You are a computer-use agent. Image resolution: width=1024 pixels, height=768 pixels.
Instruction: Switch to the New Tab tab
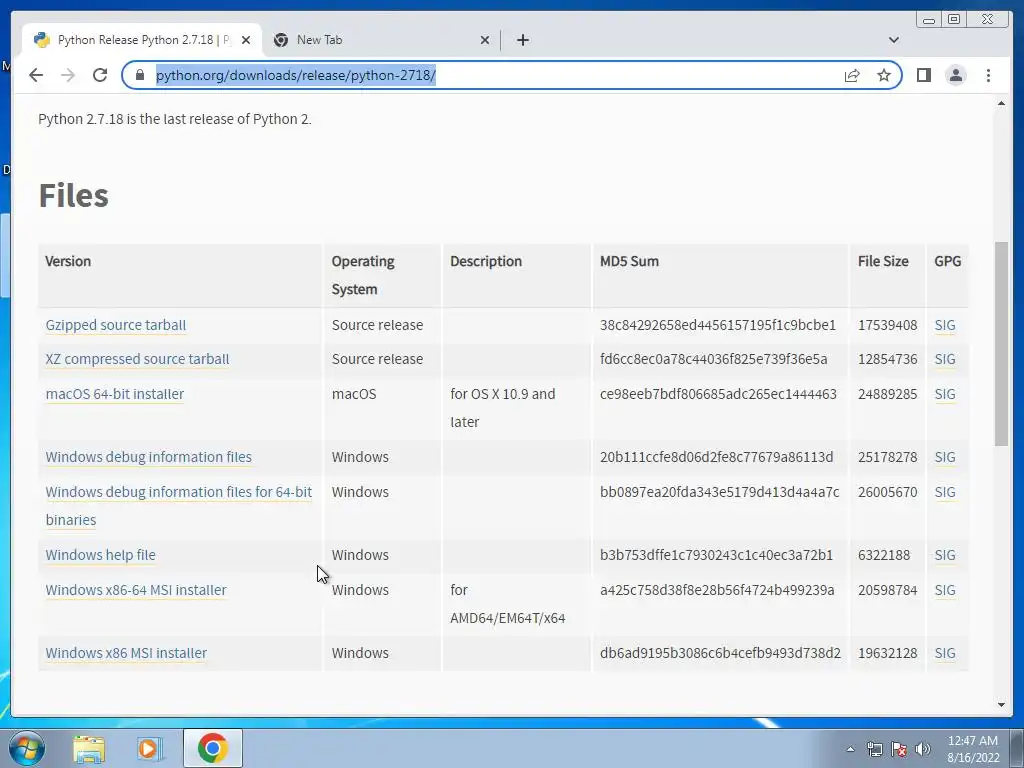coord(381,40)
